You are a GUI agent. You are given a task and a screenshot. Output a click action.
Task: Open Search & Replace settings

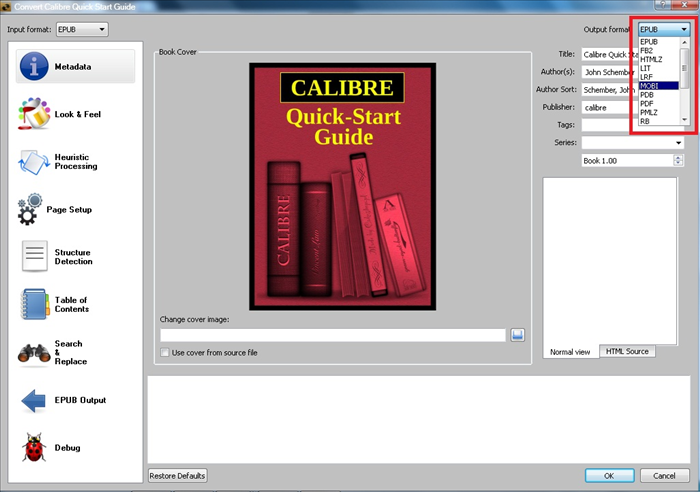coord(54,352)
